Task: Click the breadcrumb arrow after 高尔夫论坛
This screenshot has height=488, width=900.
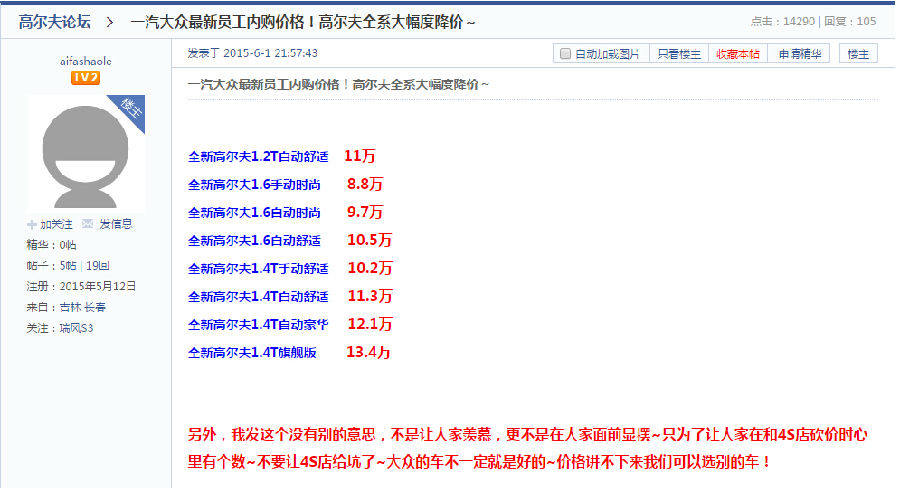Action: (108, 21)
